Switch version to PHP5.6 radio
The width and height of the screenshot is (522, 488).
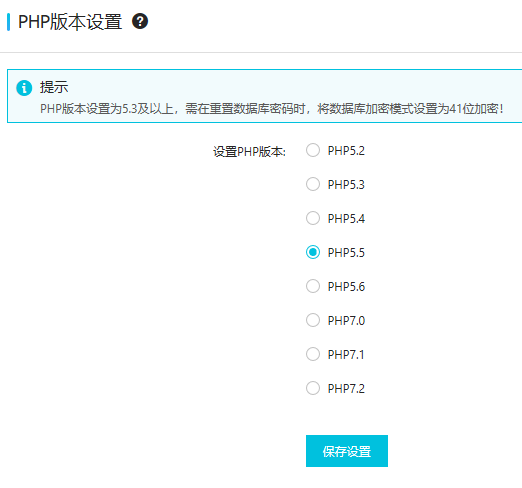click(x=313, y=286)
